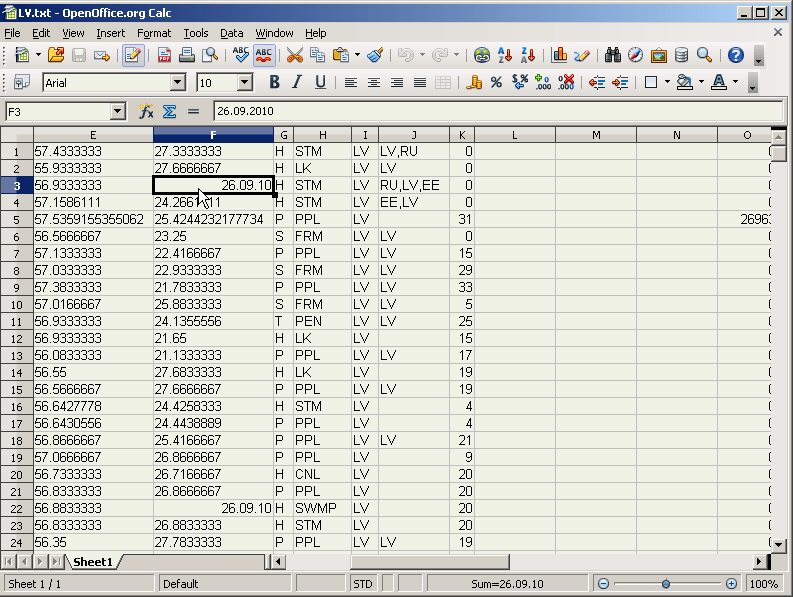The width and height of the screenshot is (793, 597).
Task: Expand the Undo history dropdown arrow
Action: pyautogui.click(x=422, y=55)
